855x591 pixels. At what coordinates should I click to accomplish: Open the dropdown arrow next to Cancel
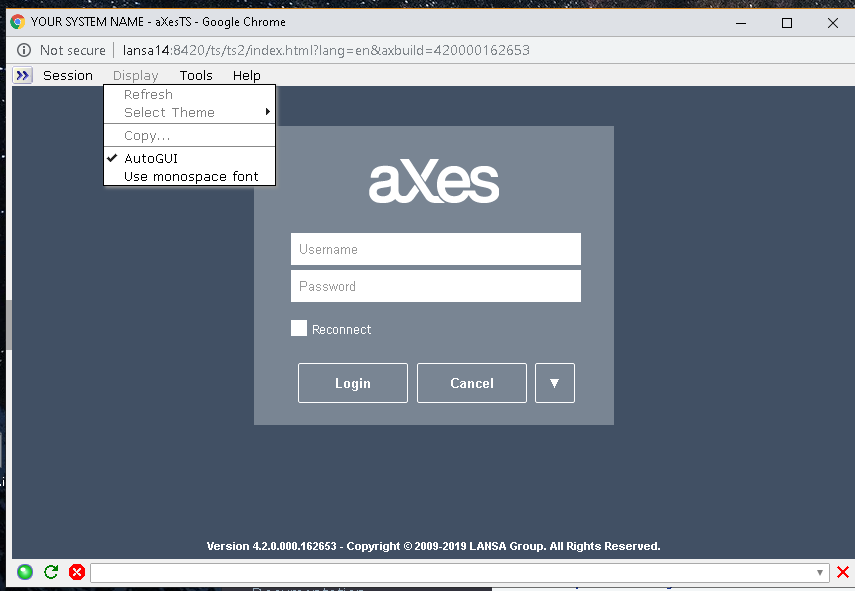[x=554, y=382]
